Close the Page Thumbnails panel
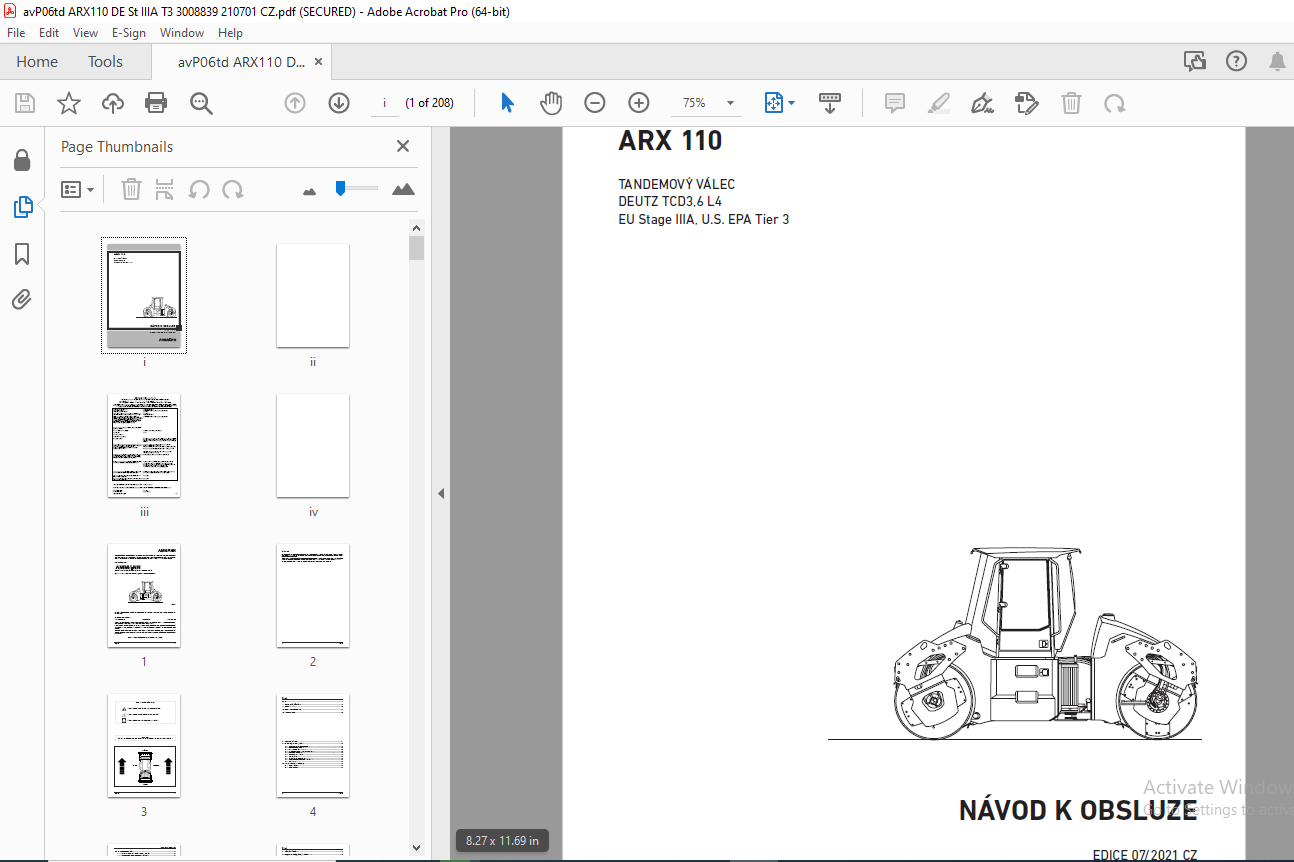Image resolution: width=1294 pixels, height=862 pixels. (403, 146)
